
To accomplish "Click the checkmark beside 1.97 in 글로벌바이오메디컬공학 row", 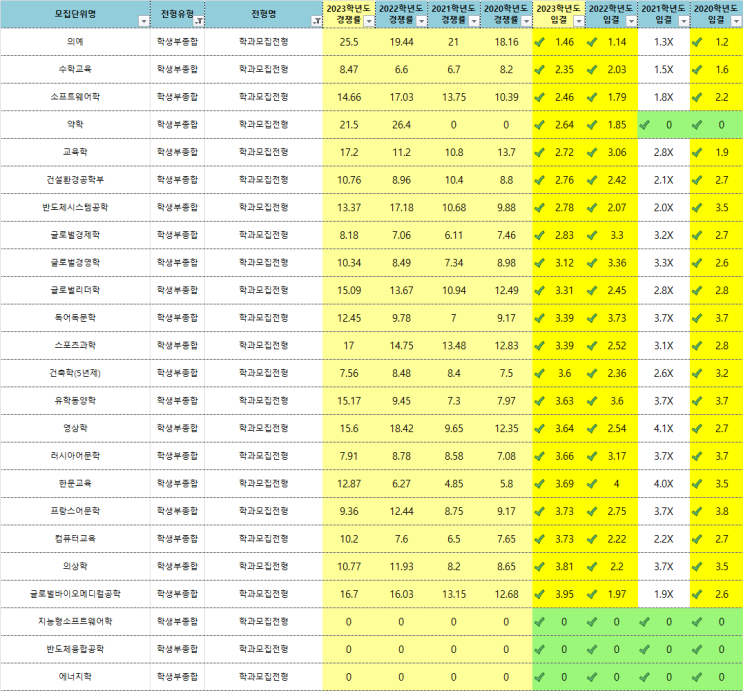I will (592, 595).
